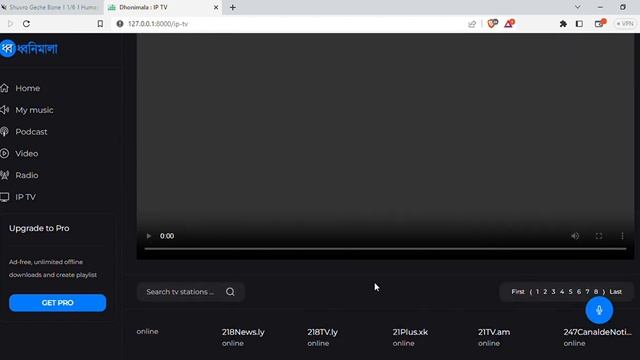Open pagination page 6
Image resolution: width=640 pixels, height=360 pixels.
pyautogui.click(x=579, y=292)
